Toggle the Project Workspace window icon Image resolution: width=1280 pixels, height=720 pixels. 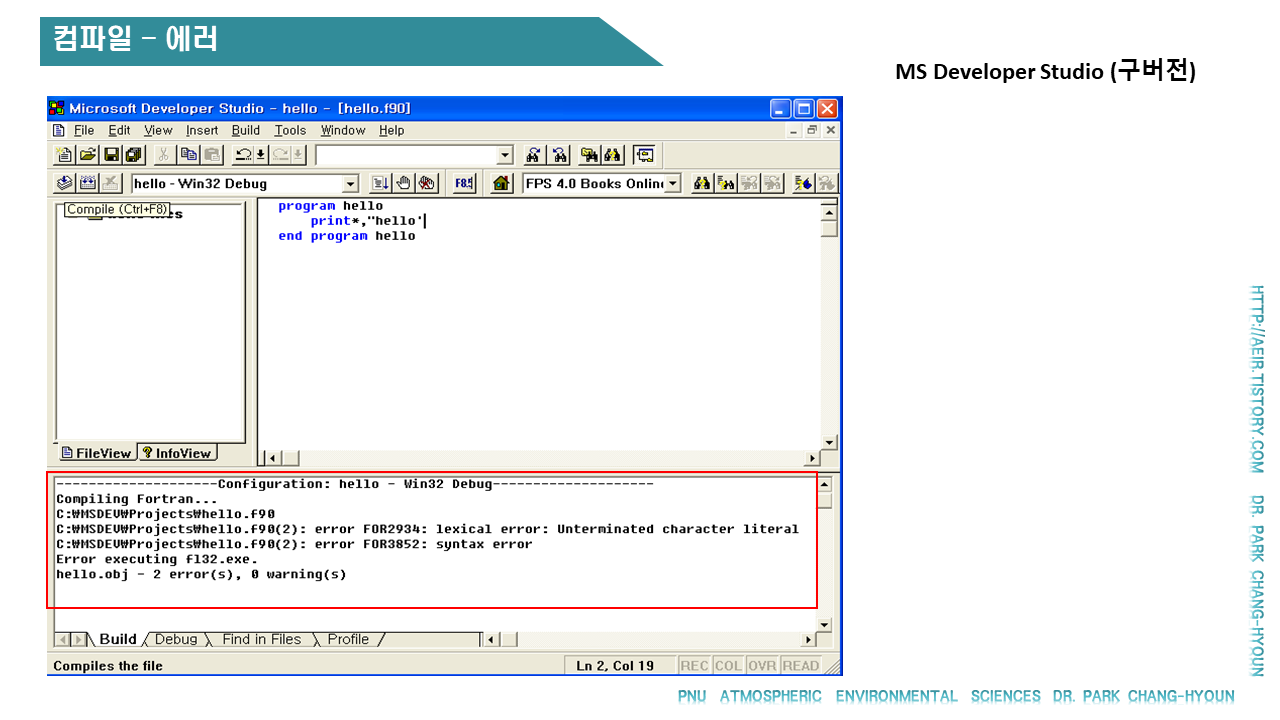pos(645,155)
